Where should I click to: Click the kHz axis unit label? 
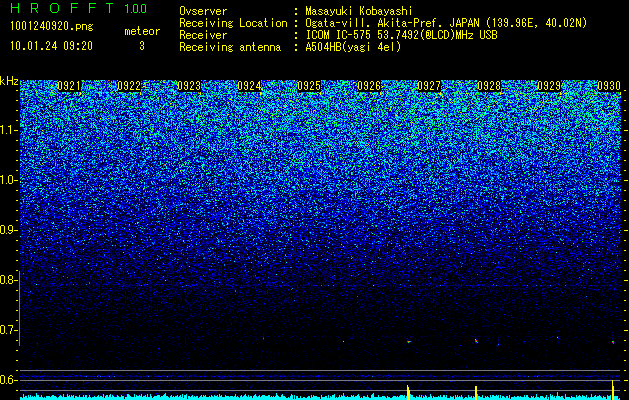click(9, 81)
